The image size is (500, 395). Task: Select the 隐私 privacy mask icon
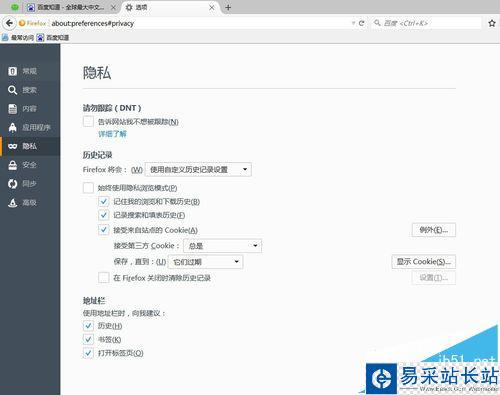(13, 146)
